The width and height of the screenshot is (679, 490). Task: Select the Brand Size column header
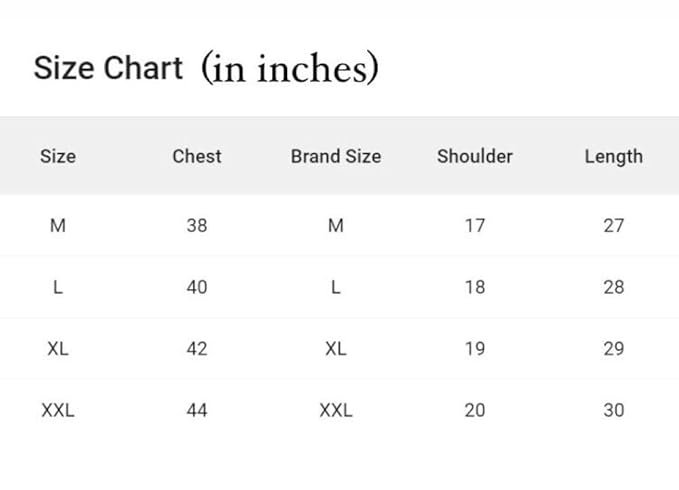pyautogui.click(x=336, y=156)
